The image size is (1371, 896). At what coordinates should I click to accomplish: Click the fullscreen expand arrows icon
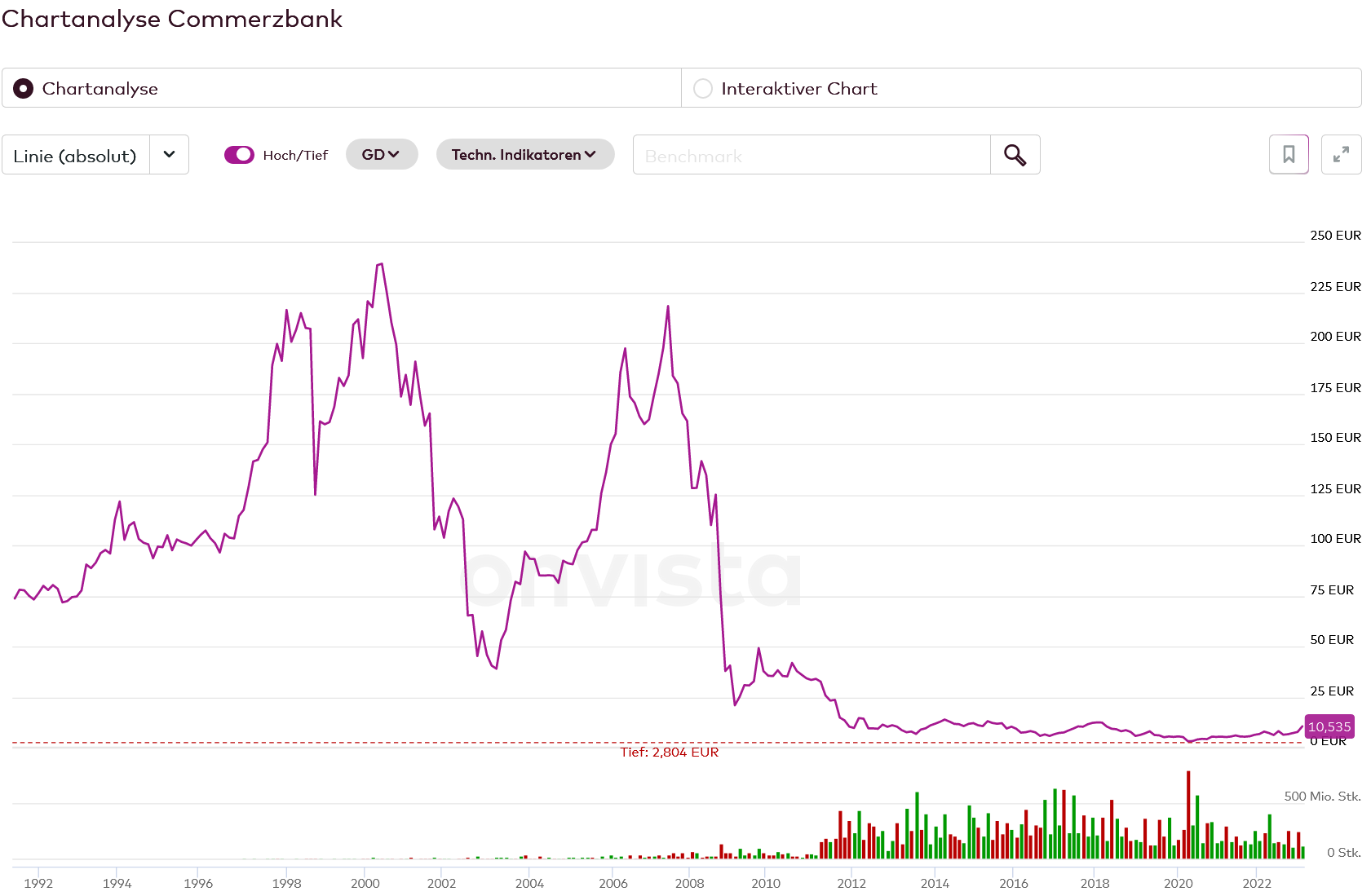click(x=1341, y=155)
